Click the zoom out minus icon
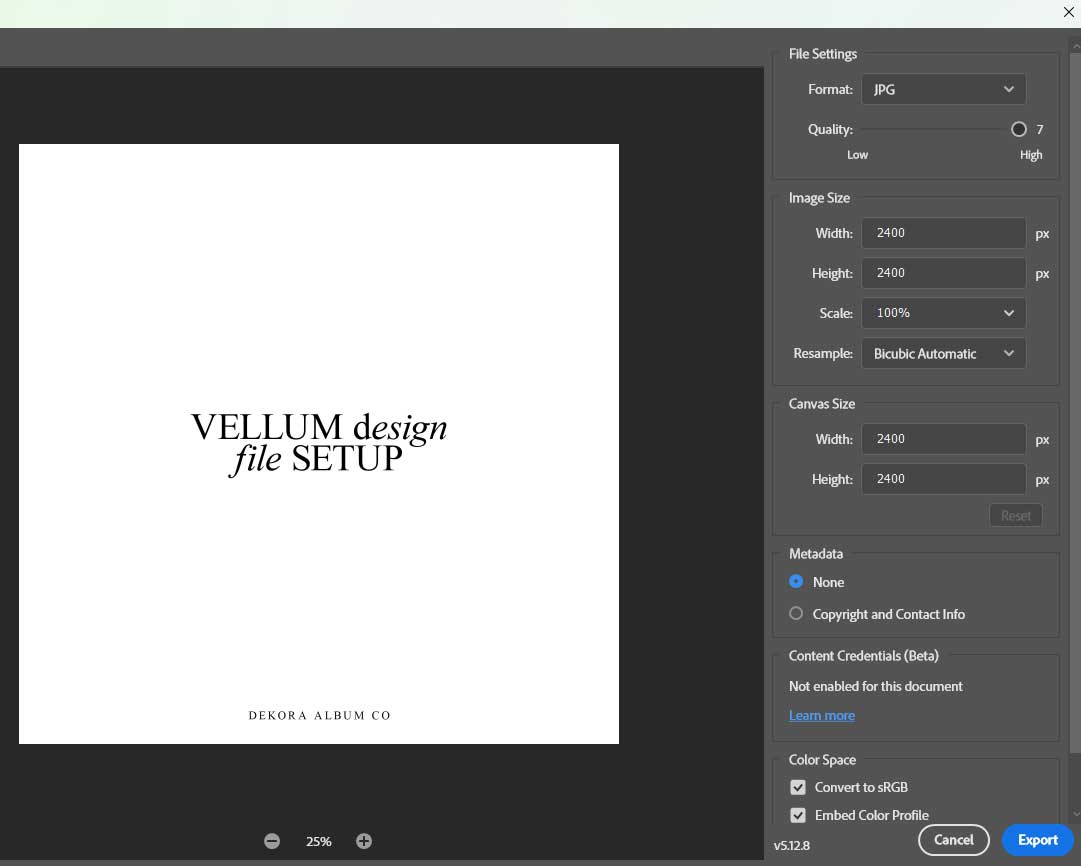Image resolution: width=1081 pixels, height=866 pixels. pyautogui.click(x=272, y=841)
